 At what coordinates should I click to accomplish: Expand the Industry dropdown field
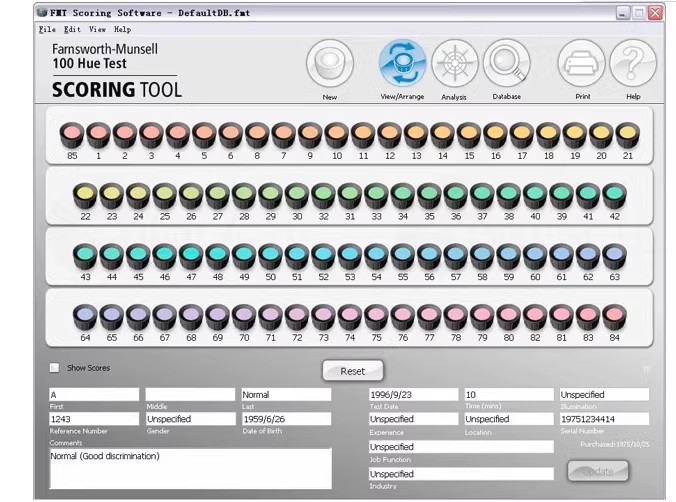pos(460,474)
